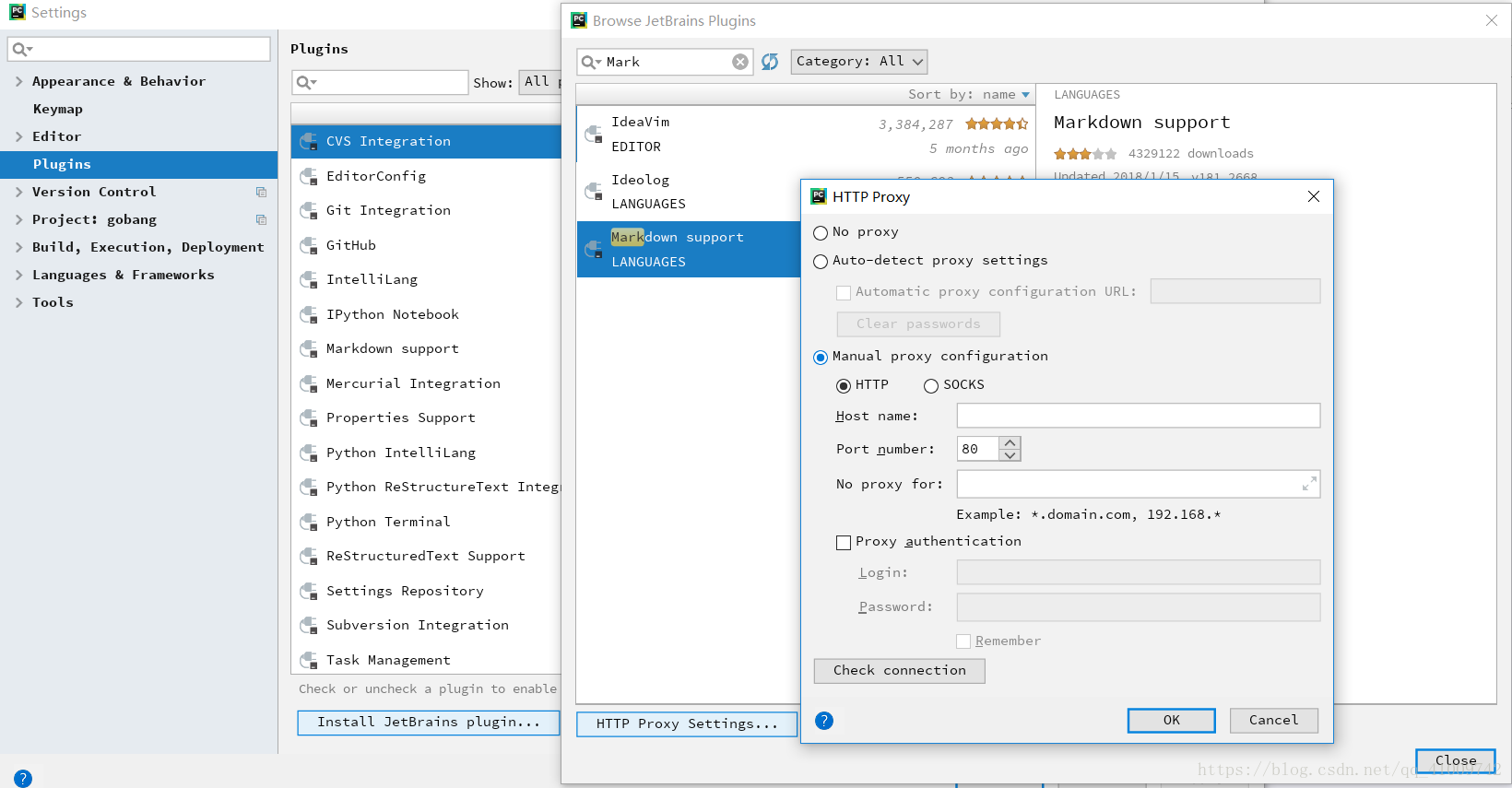Expand the Editor settings node
1512x788 pixels.
18,136
